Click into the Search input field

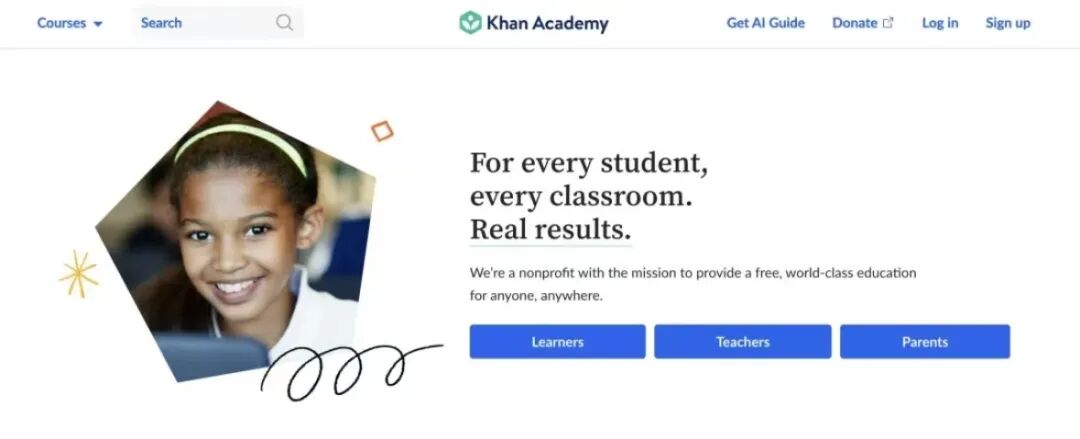[218, 23]
